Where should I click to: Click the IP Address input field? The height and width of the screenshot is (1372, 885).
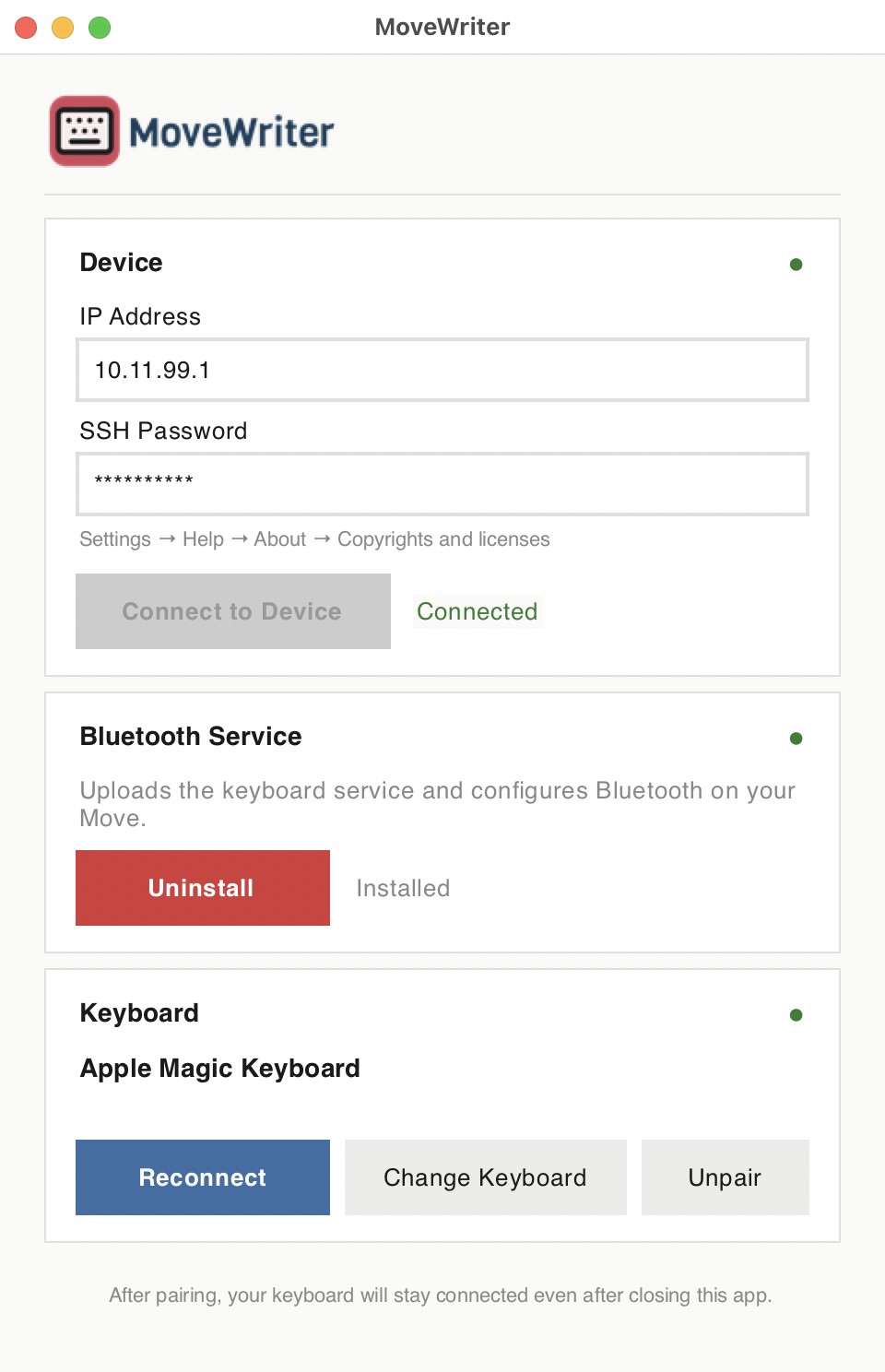click(441, 370)
